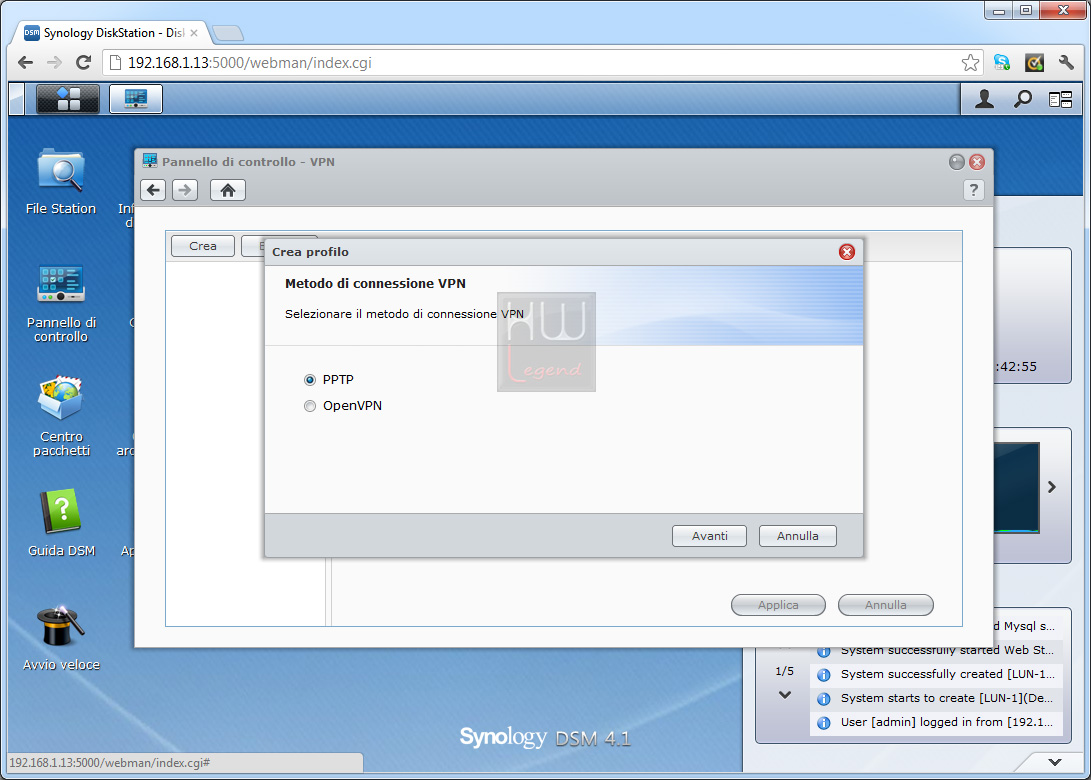Click Annulla in Crea profilo dialog
Image resolution: width=1091 pixels, height=780 pixels.
tap(797, 536)
